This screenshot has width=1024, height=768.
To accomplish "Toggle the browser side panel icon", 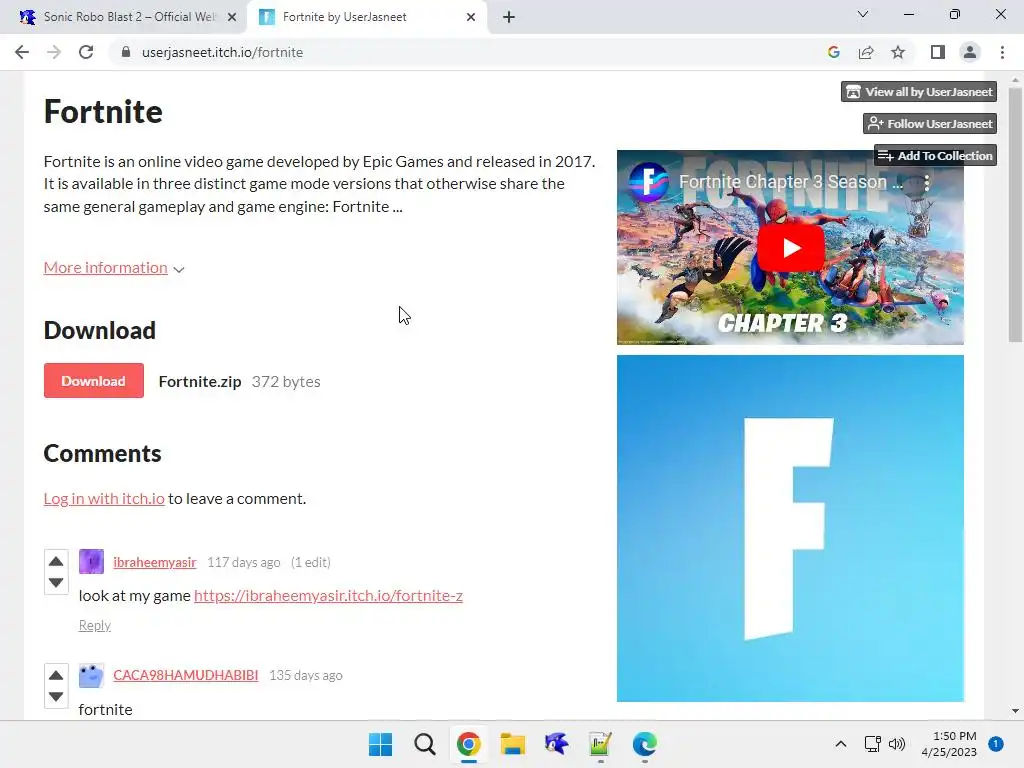I will point(938,52).
